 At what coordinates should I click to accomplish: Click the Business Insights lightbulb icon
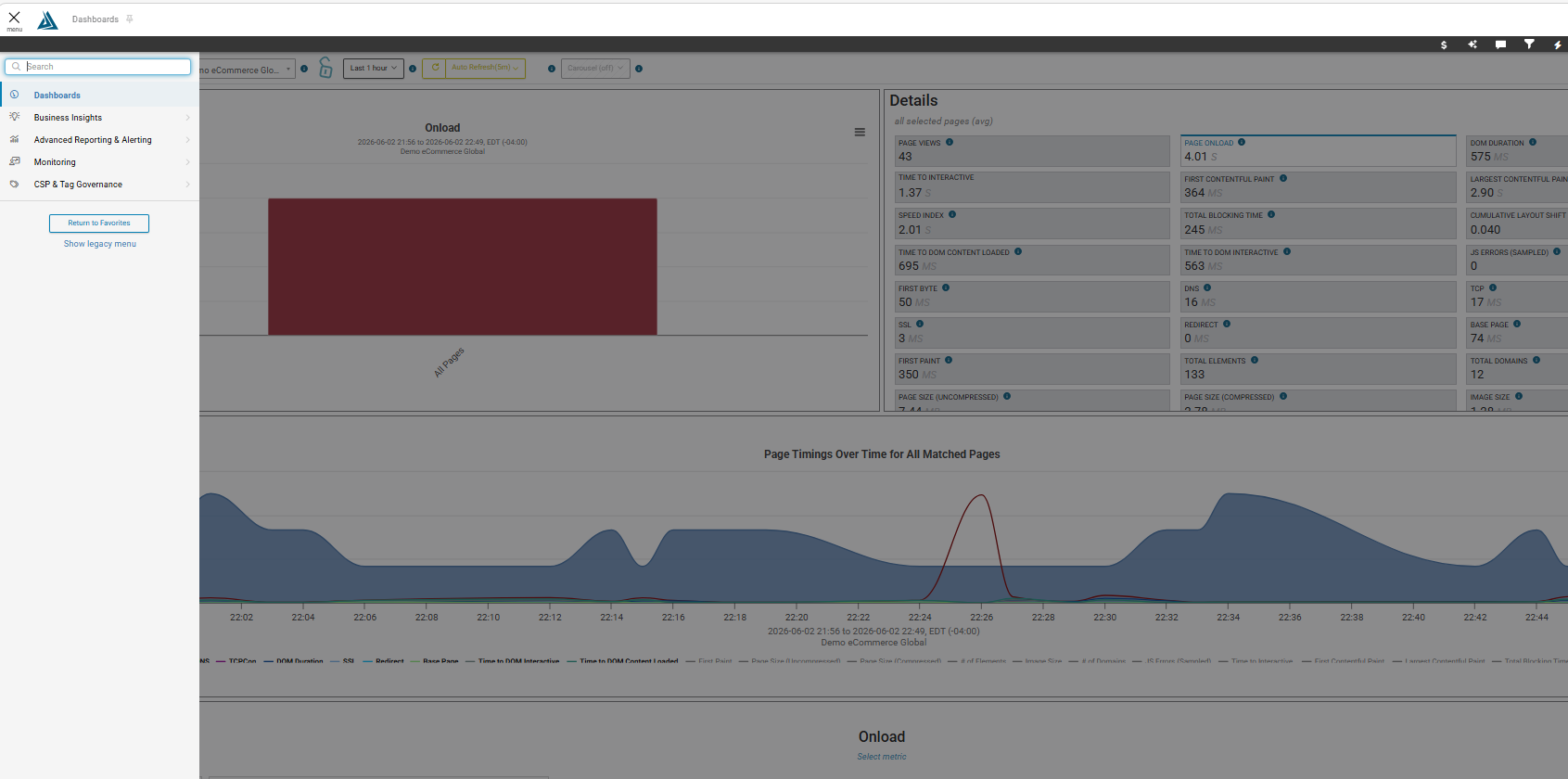click(x=14, y=117)
